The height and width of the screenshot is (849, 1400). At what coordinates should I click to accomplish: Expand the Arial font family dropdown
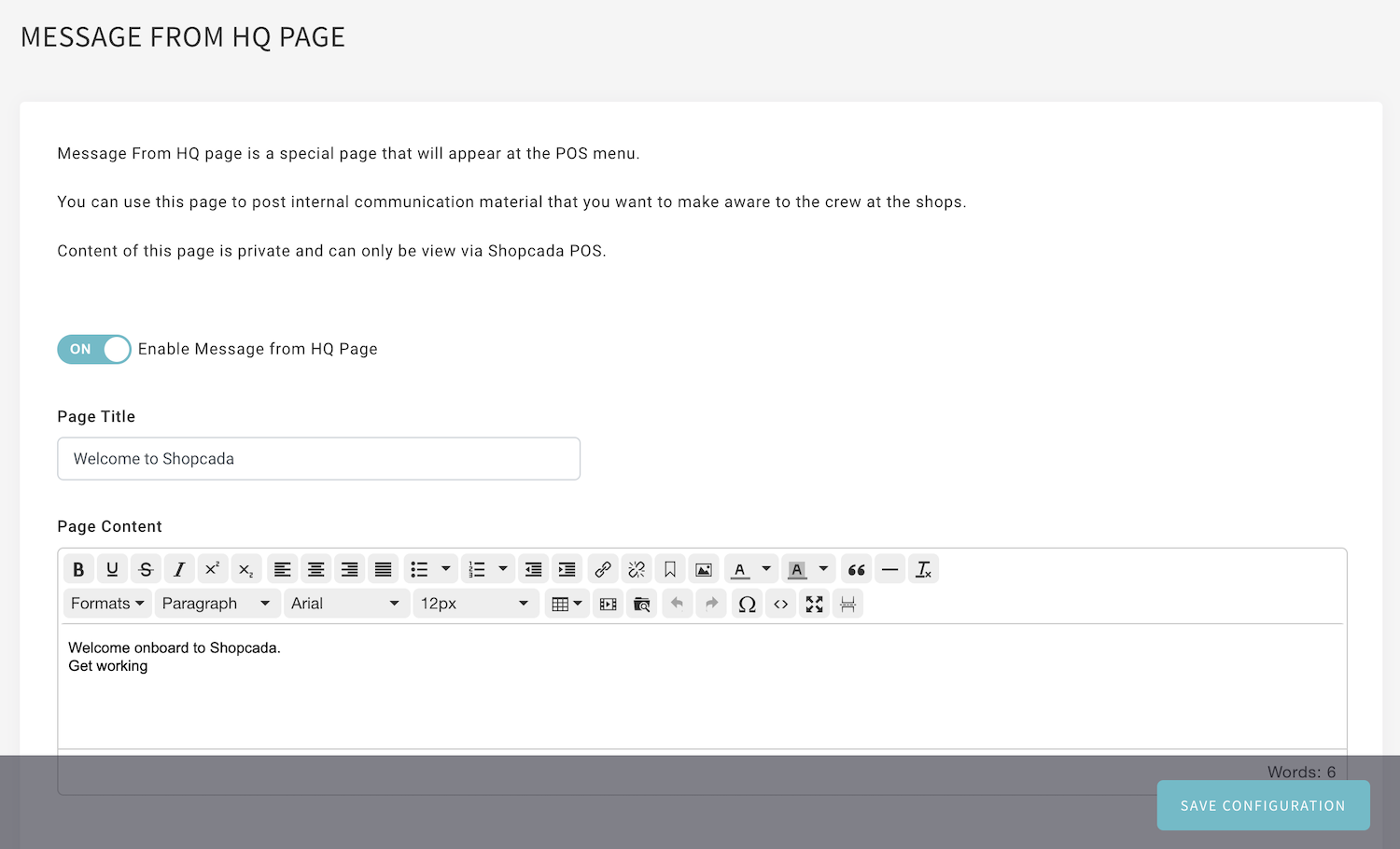[345, 604]
